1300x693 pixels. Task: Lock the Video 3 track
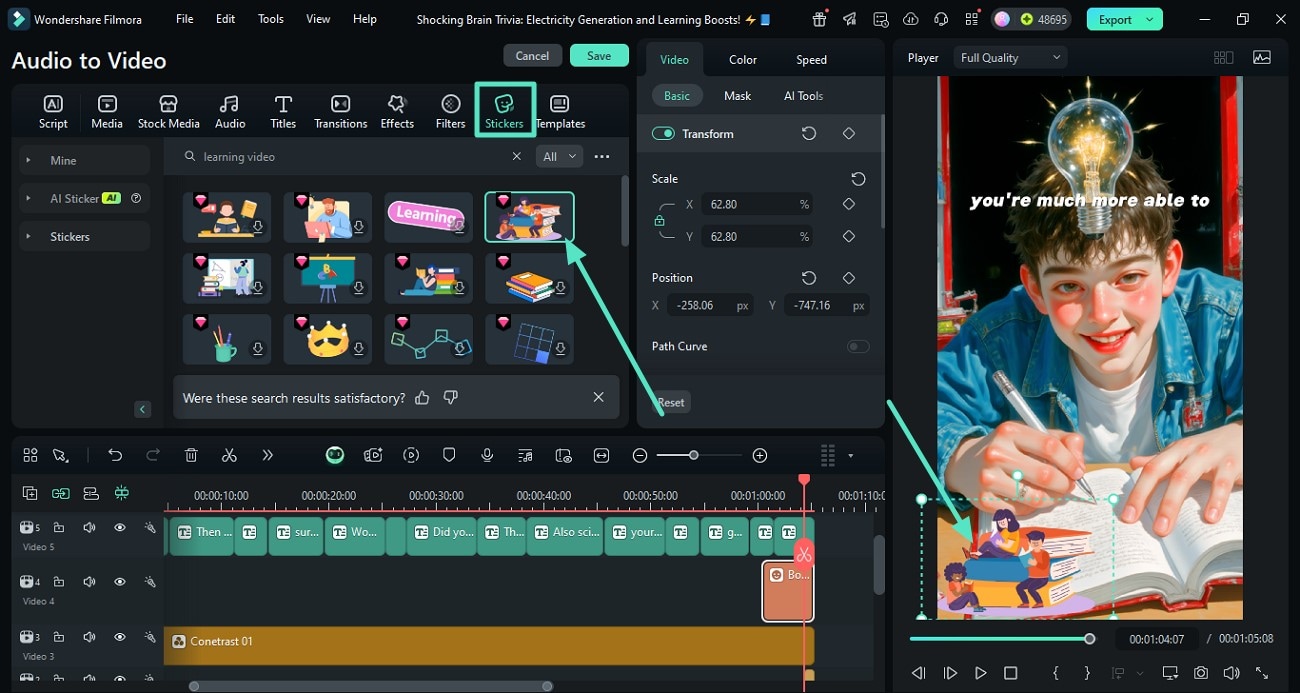click(x=59, y=636)
